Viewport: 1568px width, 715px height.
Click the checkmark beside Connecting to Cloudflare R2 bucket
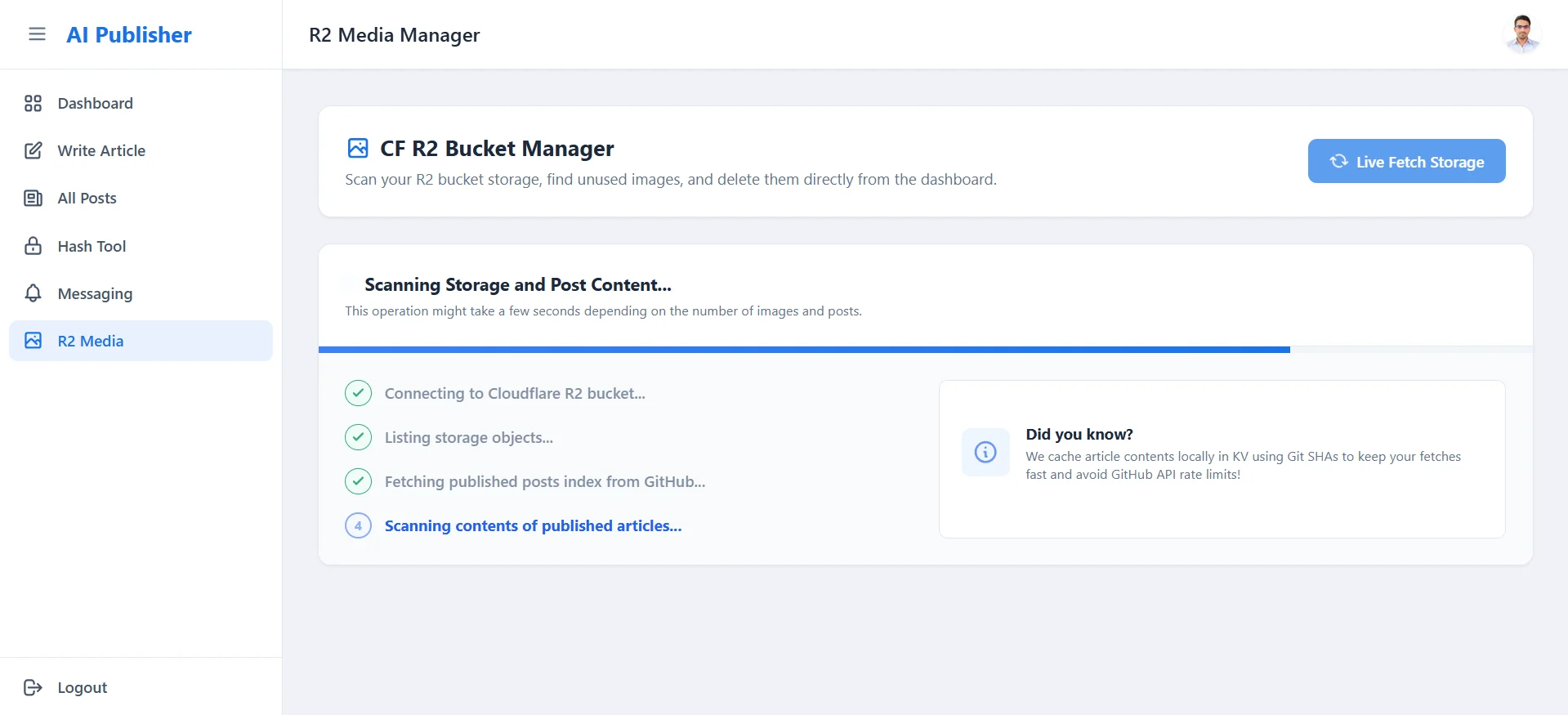tap(358, 393)
